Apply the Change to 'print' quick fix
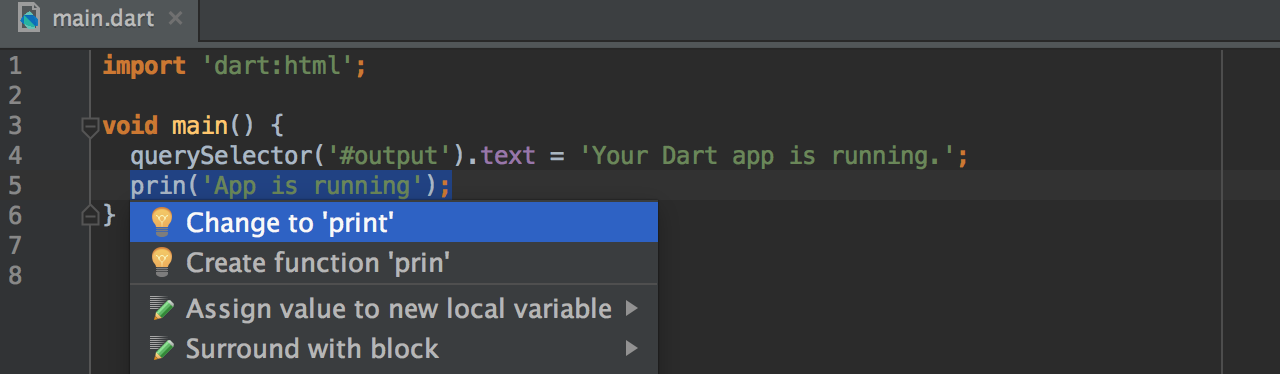 pyautogui.click(x=394, y=222)
